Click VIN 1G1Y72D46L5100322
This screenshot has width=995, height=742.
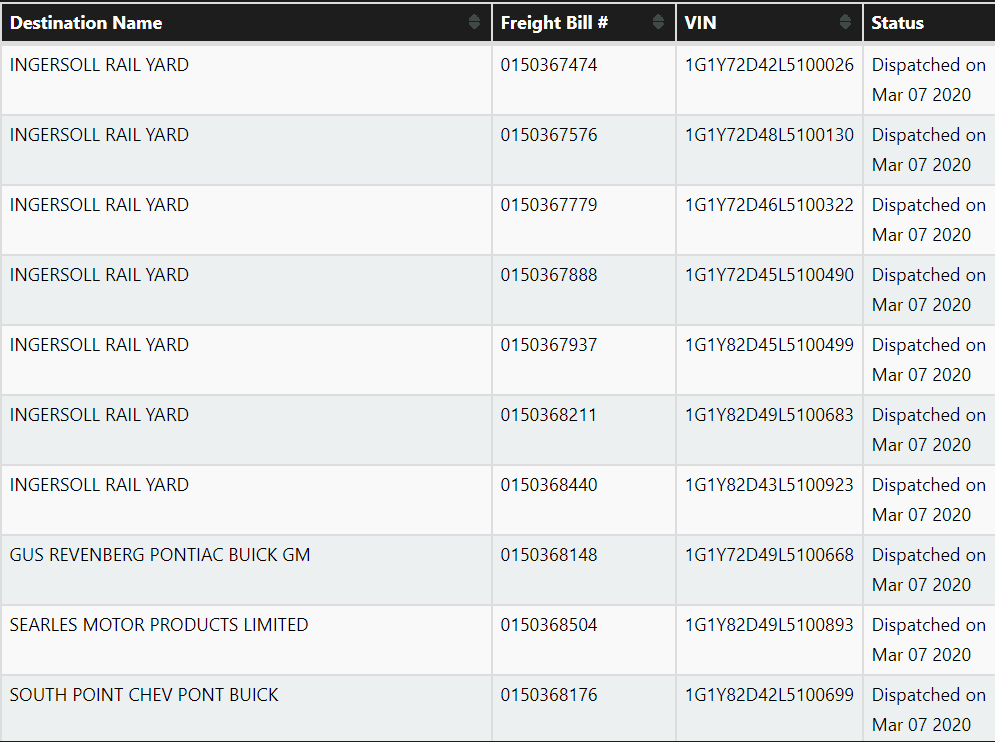pyautogui.click(x=769, y=205)
